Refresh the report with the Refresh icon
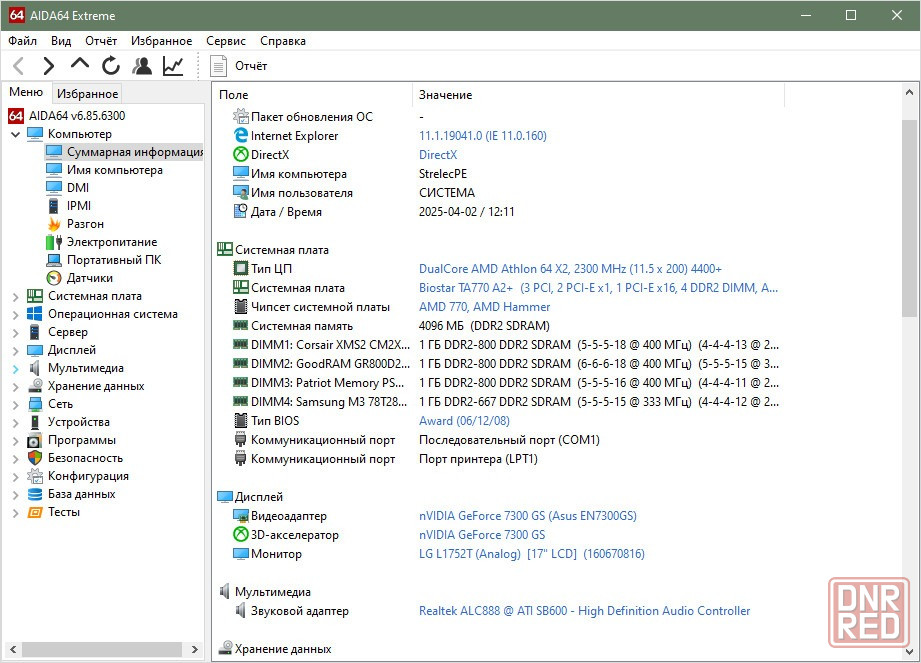 click(110, 66)
